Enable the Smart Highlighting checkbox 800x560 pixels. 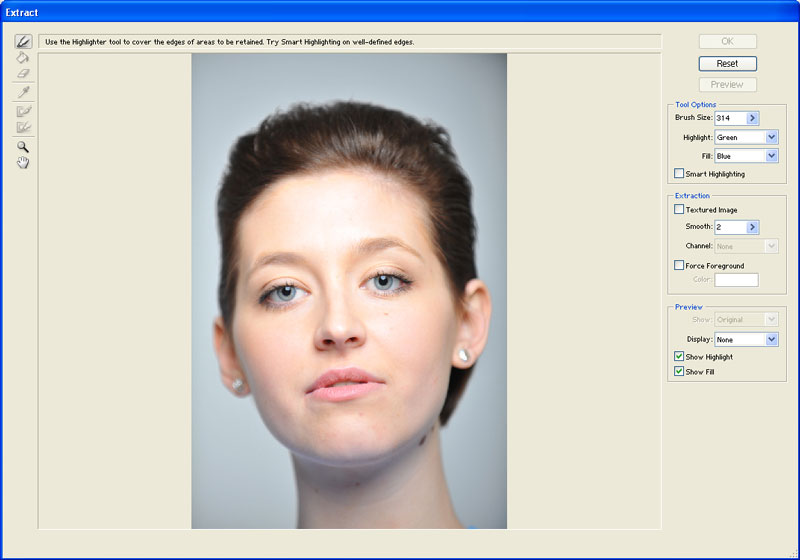pyautogui.click(x=679, y=174)
